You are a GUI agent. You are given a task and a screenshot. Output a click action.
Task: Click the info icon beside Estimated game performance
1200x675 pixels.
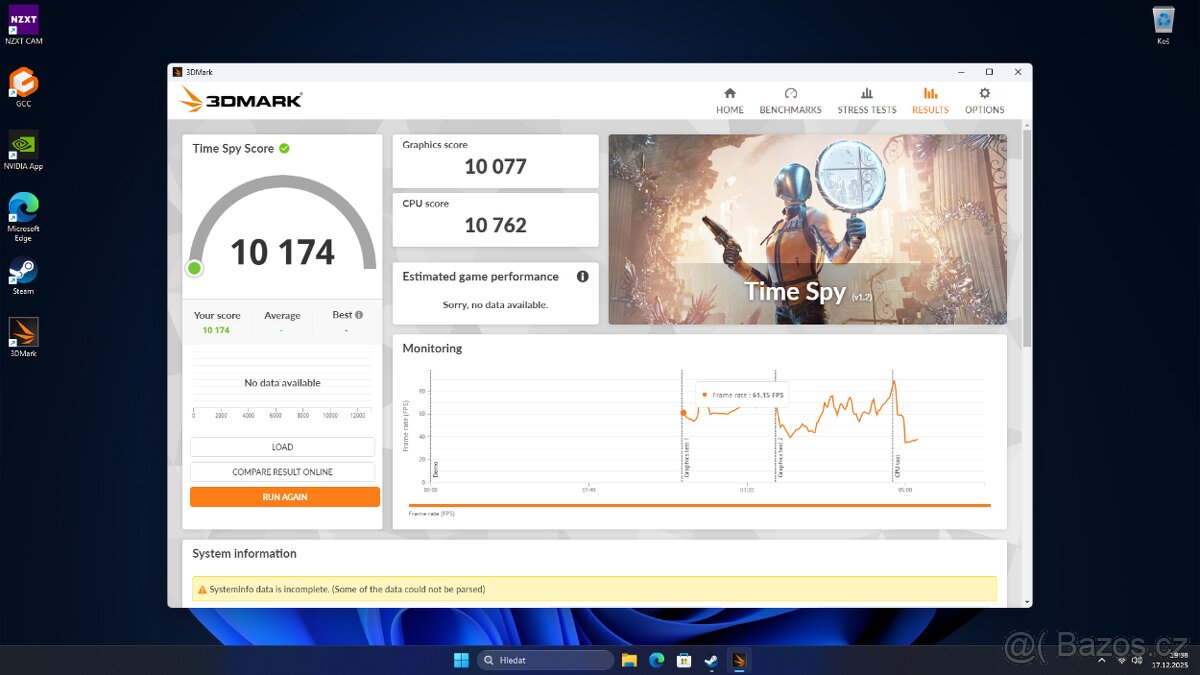click(x=582, y=276)
